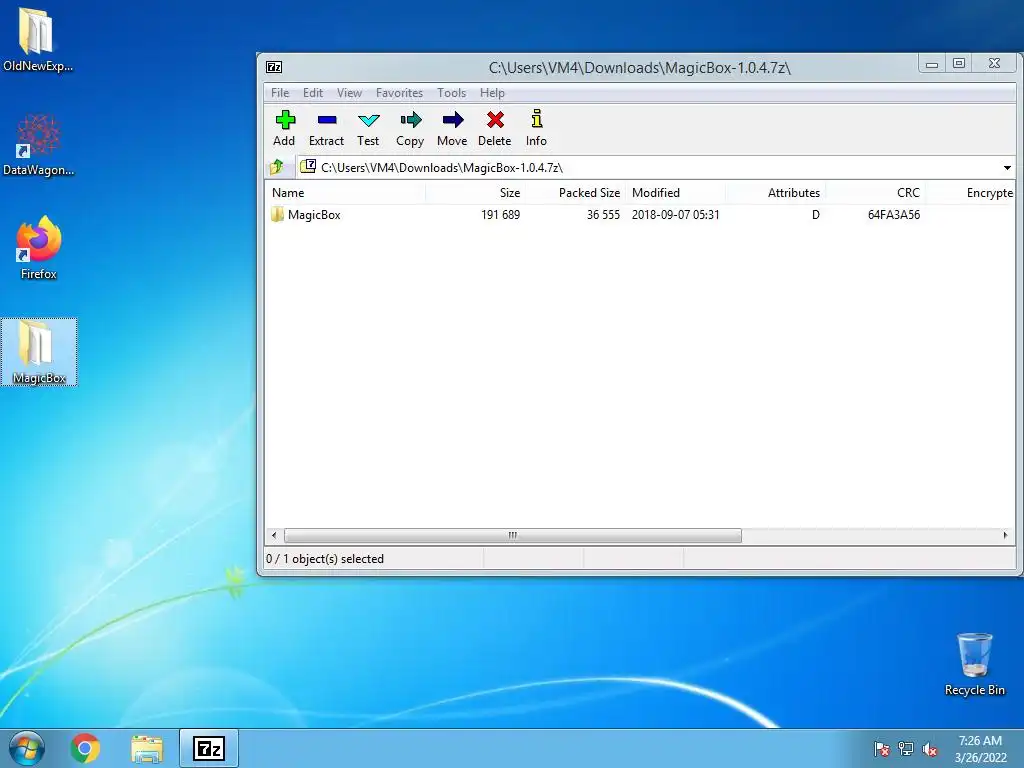Click the size value 191 689
The image size is (1024, 768).
coord(500,215)
